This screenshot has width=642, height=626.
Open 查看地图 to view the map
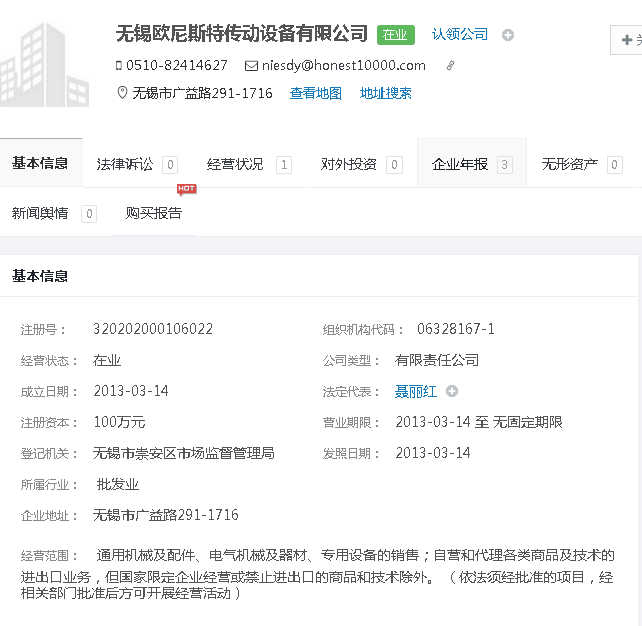pos(316,93)
